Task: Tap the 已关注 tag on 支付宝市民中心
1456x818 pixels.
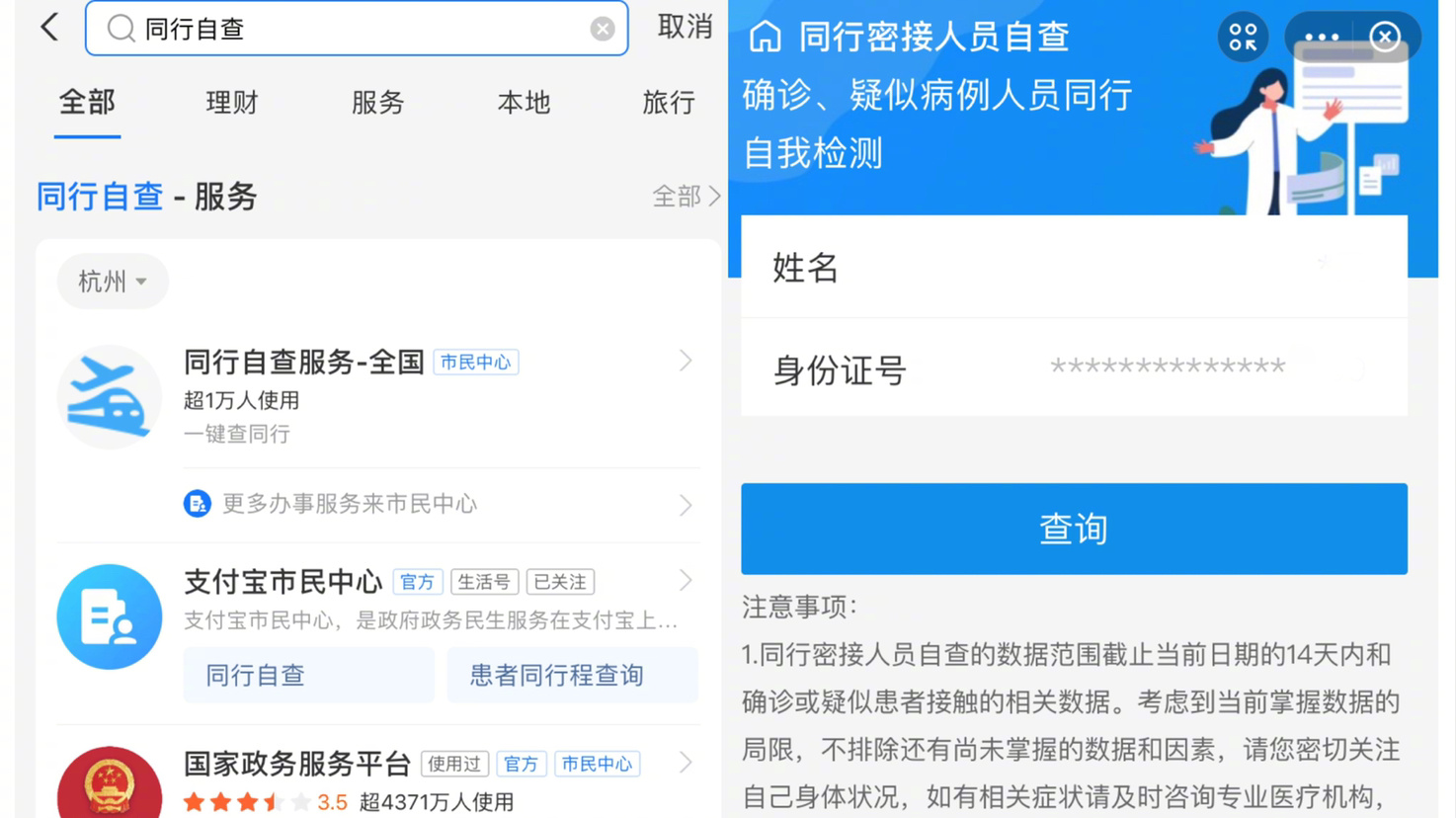Action: [560, 582]
